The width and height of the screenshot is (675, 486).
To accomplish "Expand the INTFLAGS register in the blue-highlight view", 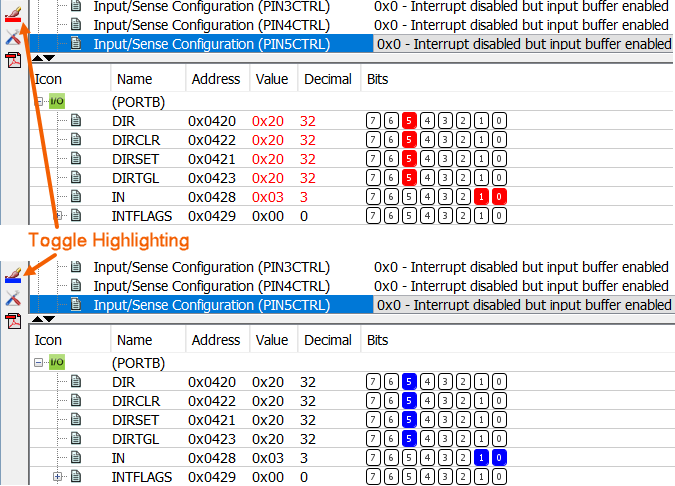I will point(57,476).
